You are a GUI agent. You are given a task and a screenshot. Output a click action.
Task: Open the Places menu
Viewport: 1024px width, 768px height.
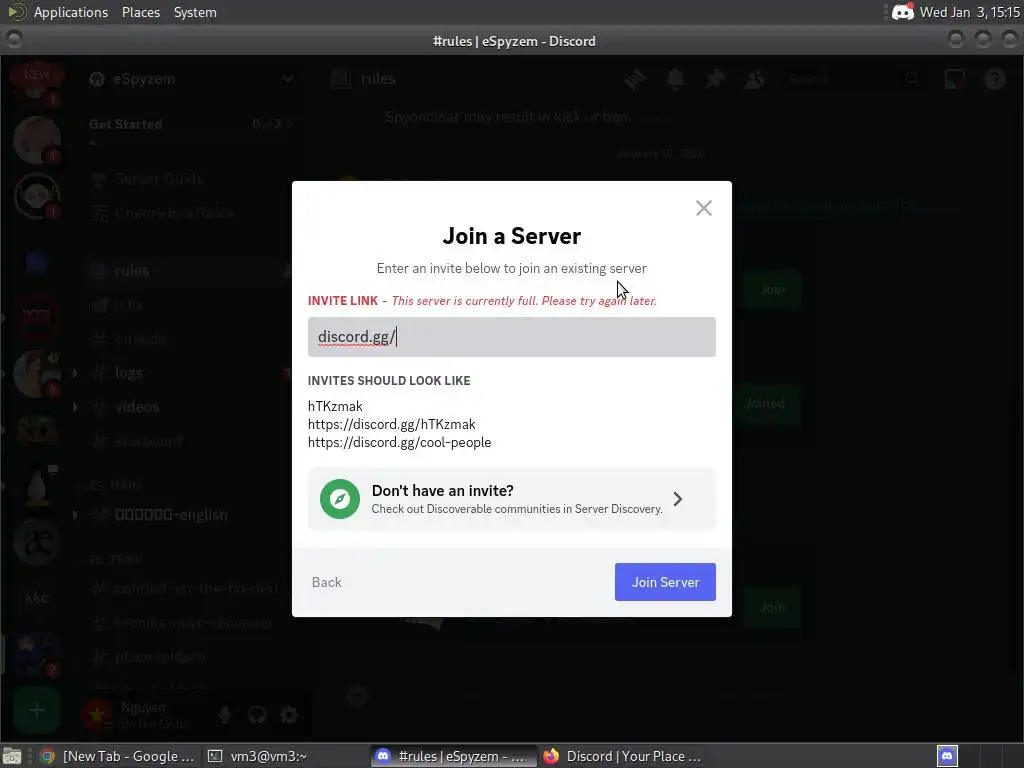(140, 12)
